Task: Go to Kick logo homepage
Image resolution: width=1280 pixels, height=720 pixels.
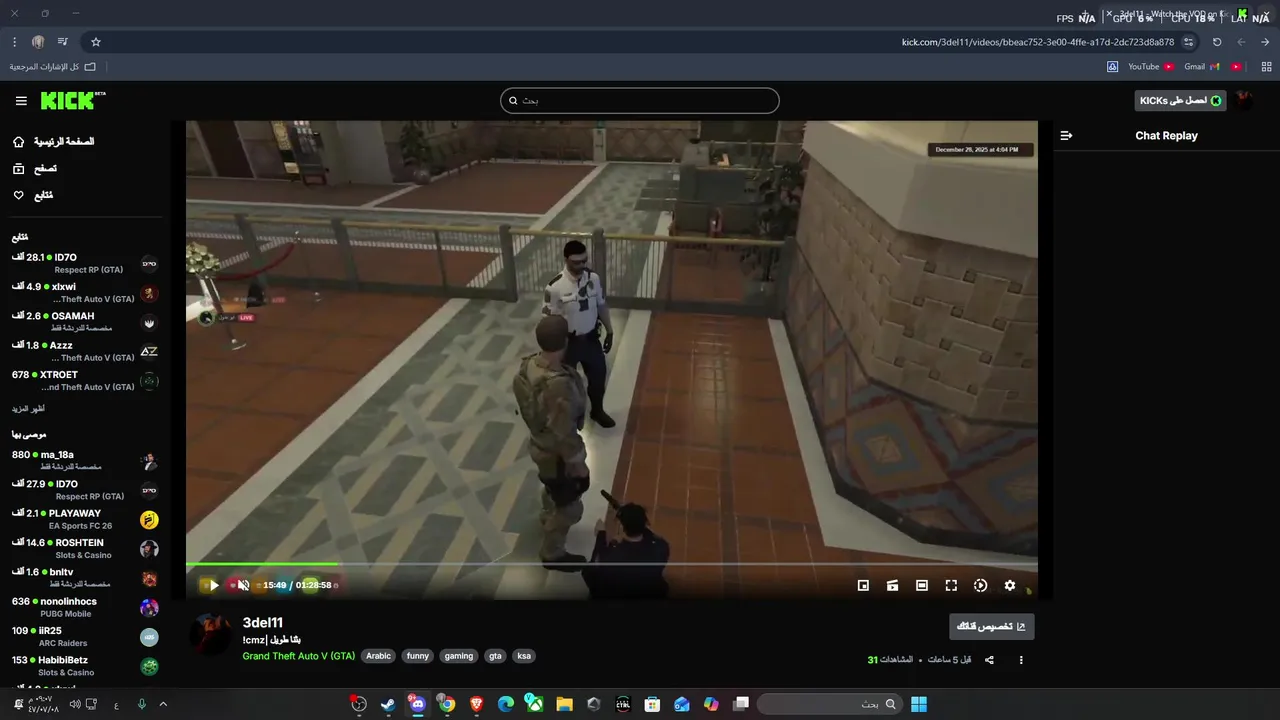Action: click(x=72, y=100)
